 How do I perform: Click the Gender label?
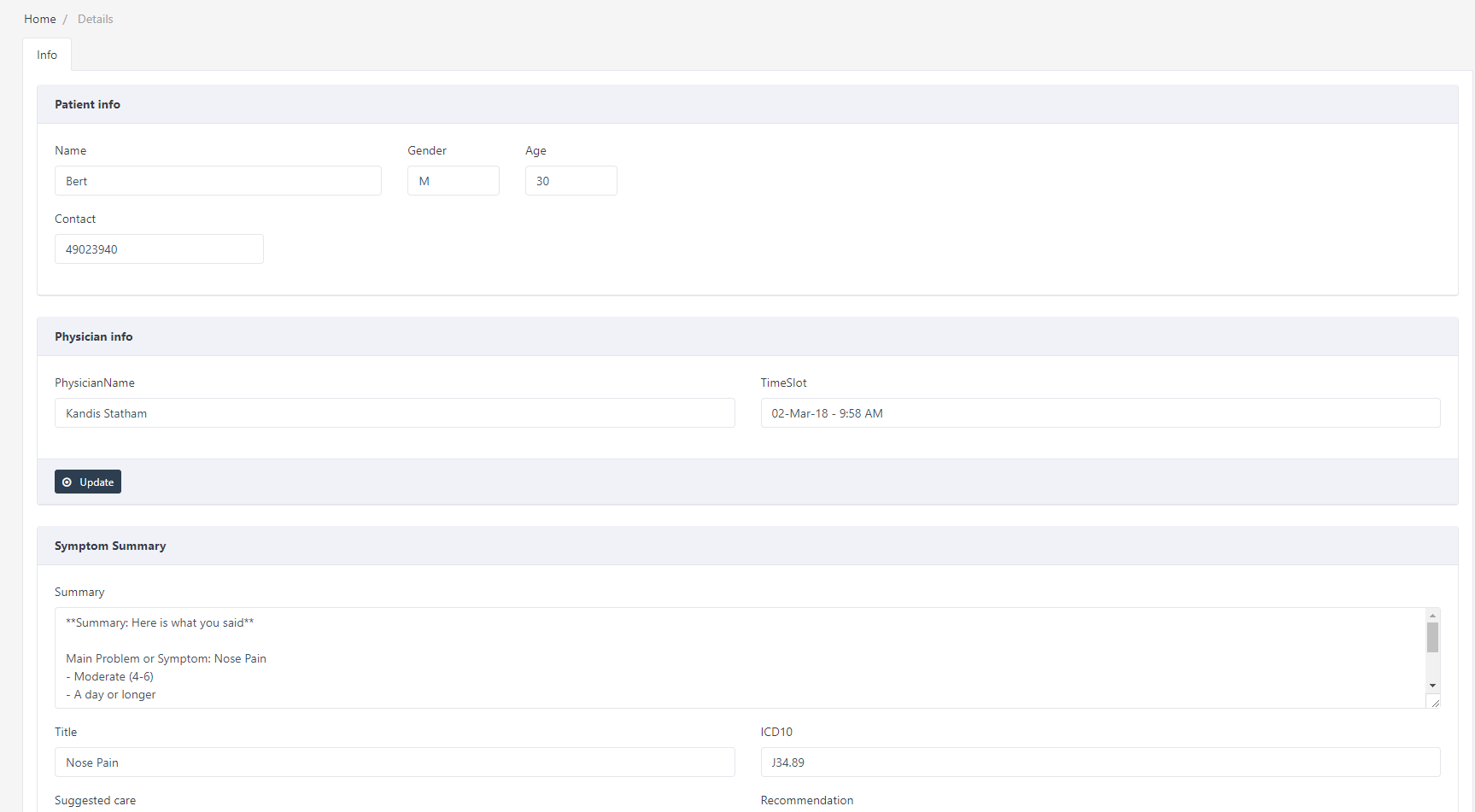click(x=427, y=150)
